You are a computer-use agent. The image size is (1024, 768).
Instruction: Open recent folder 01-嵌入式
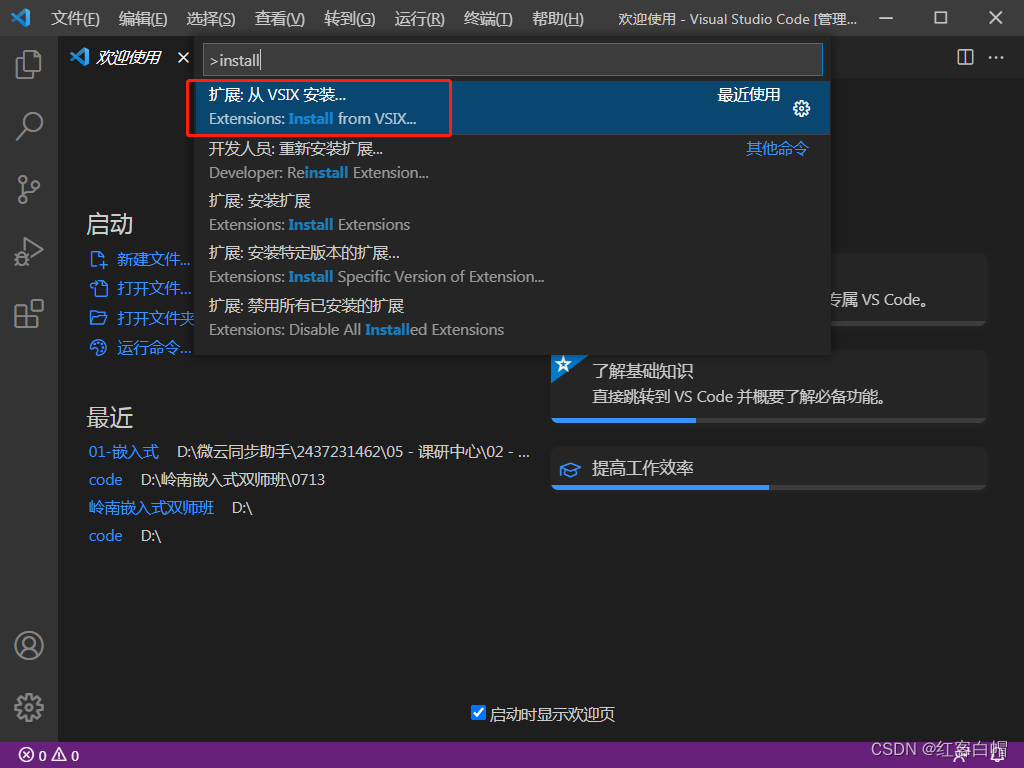123,452
